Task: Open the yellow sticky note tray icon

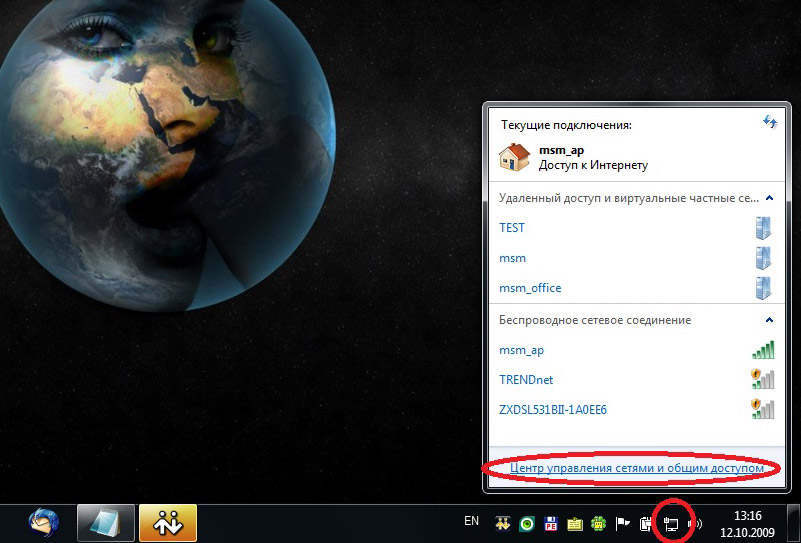Action: [575, 524]
